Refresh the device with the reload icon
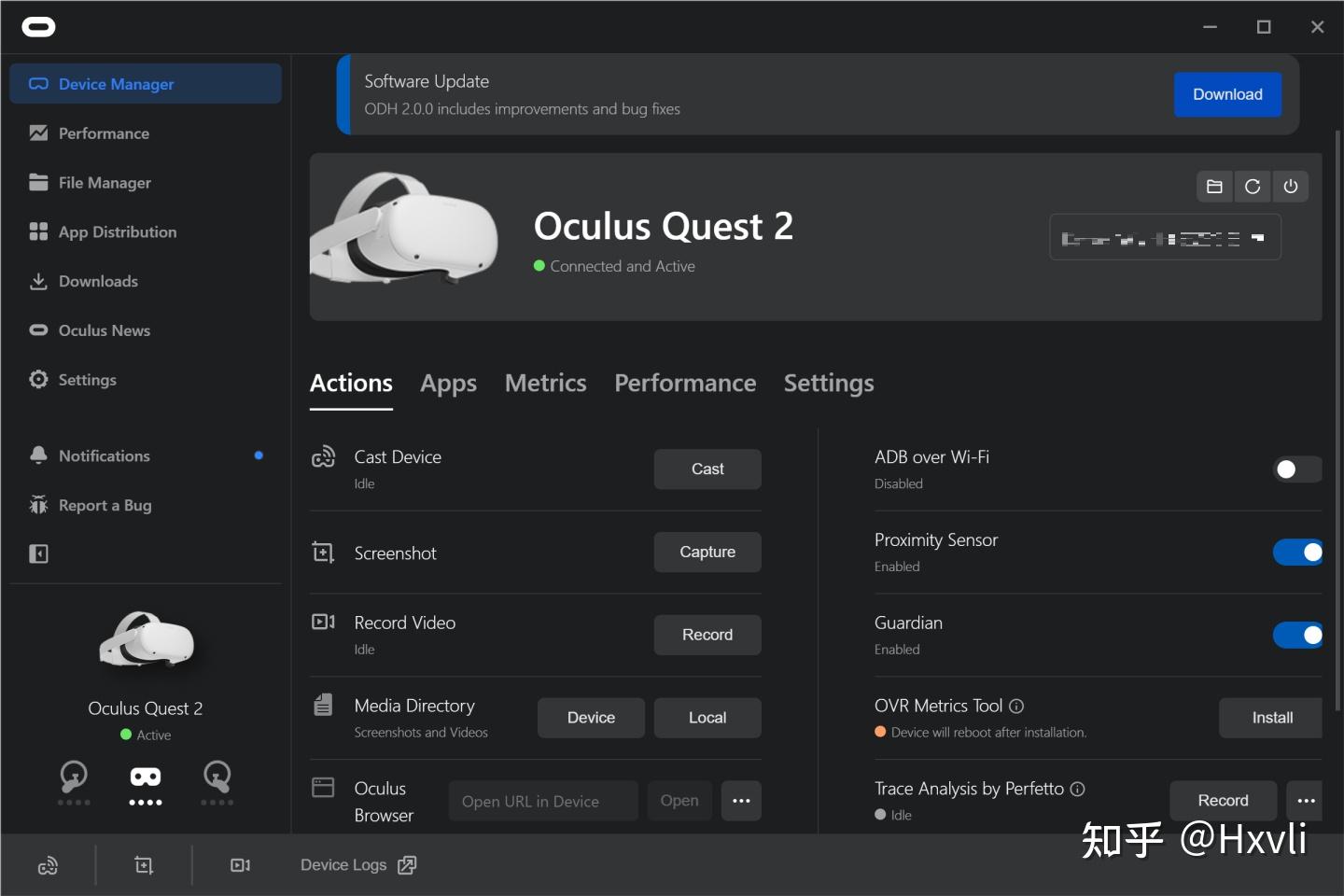 tap(1253, 186)
